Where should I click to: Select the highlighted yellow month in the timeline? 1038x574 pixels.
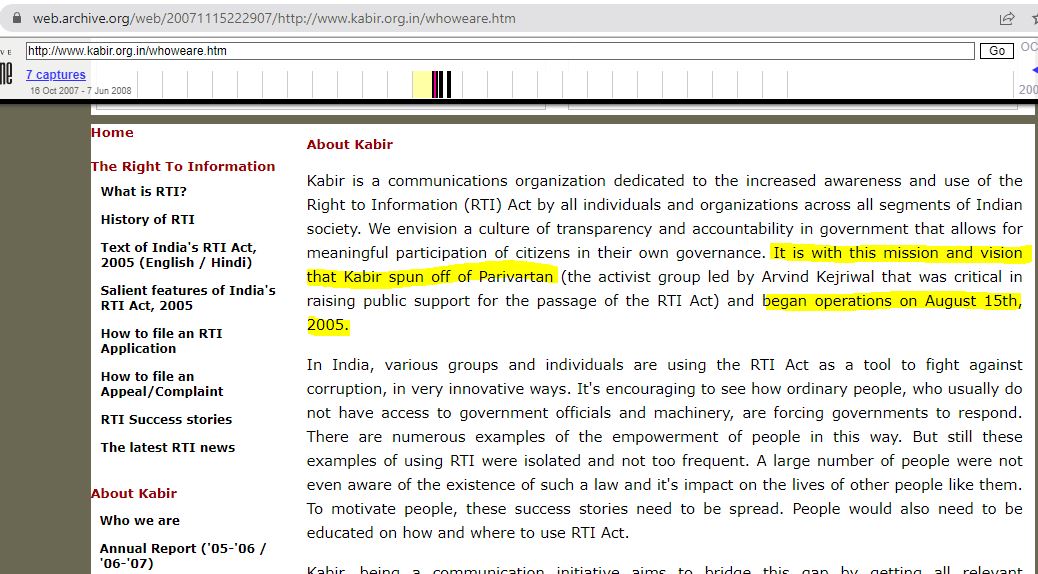point(421,84)
